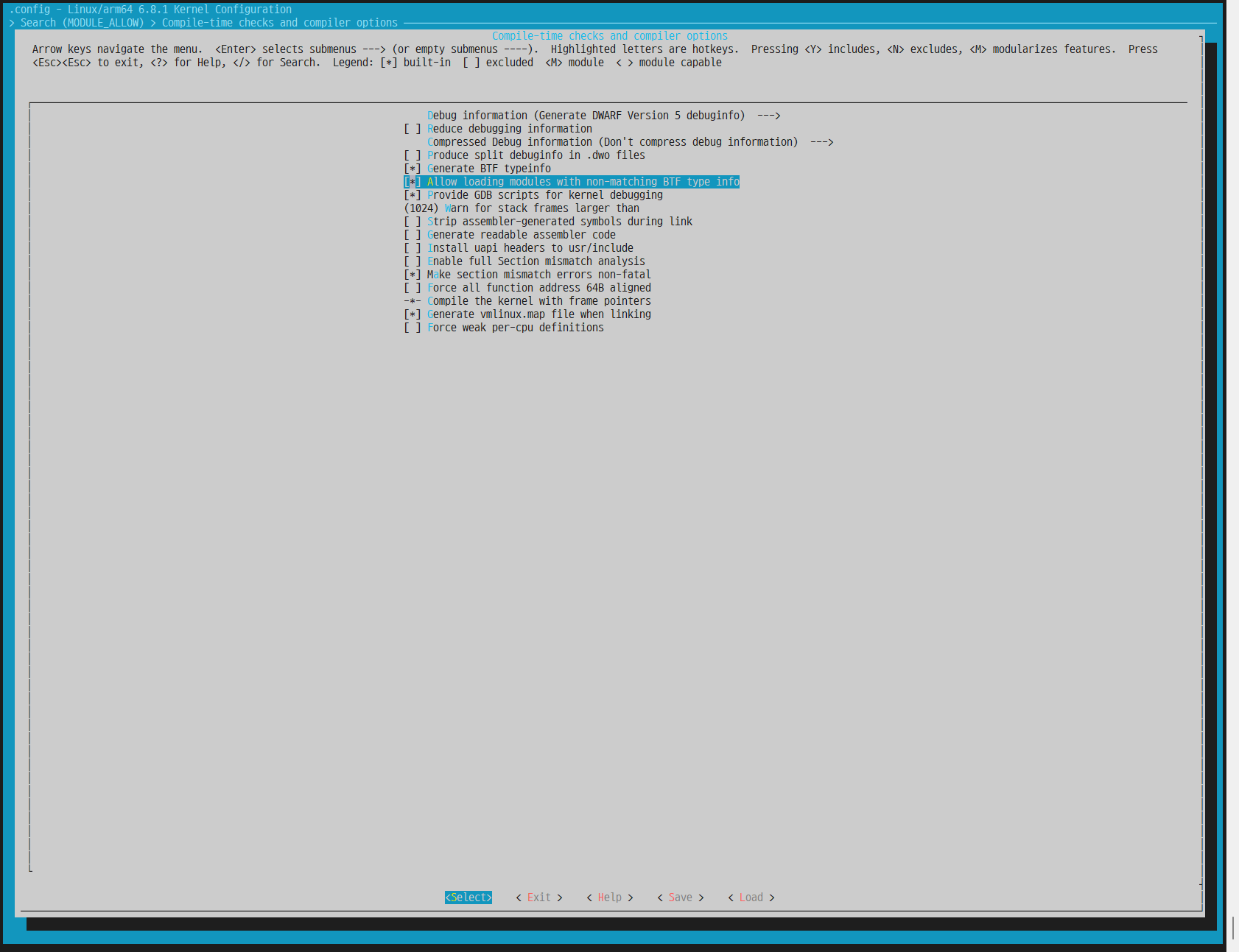Viewport: 1239px width, 952px height.
Task: Select Compile the kernel with frame pointers
Action: coord(527,301)
